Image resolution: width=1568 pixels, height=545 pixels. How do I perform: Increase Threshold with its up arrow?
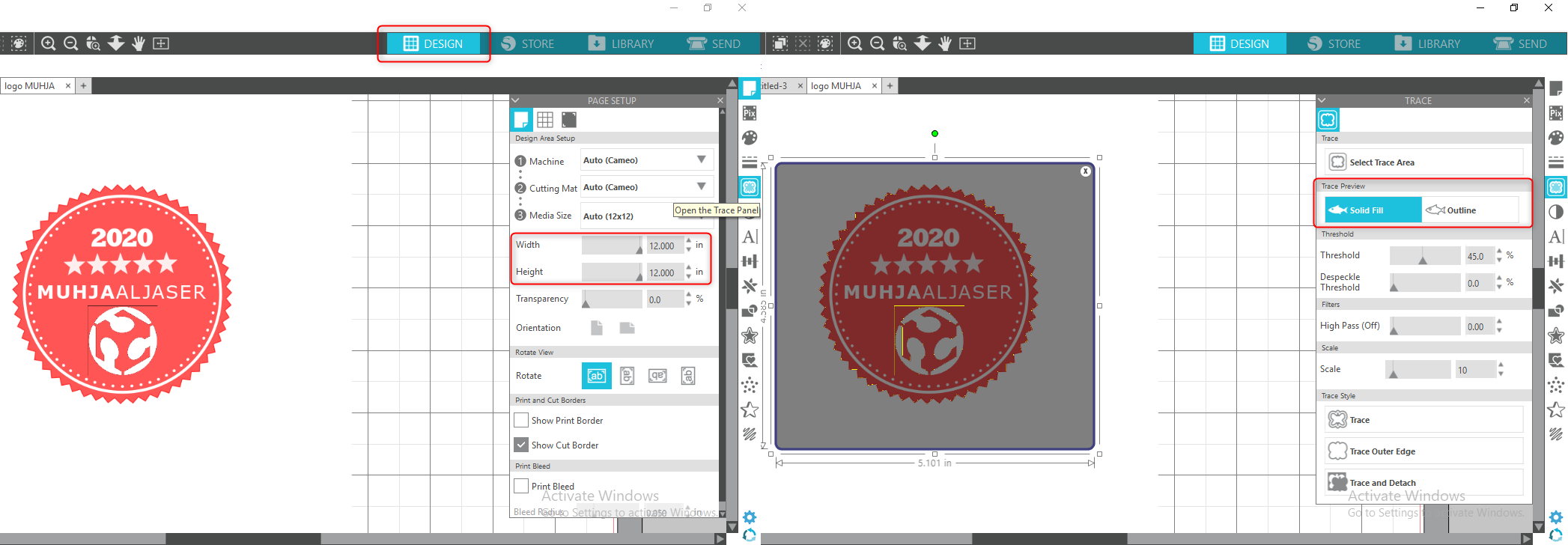tap(1499, 252)
